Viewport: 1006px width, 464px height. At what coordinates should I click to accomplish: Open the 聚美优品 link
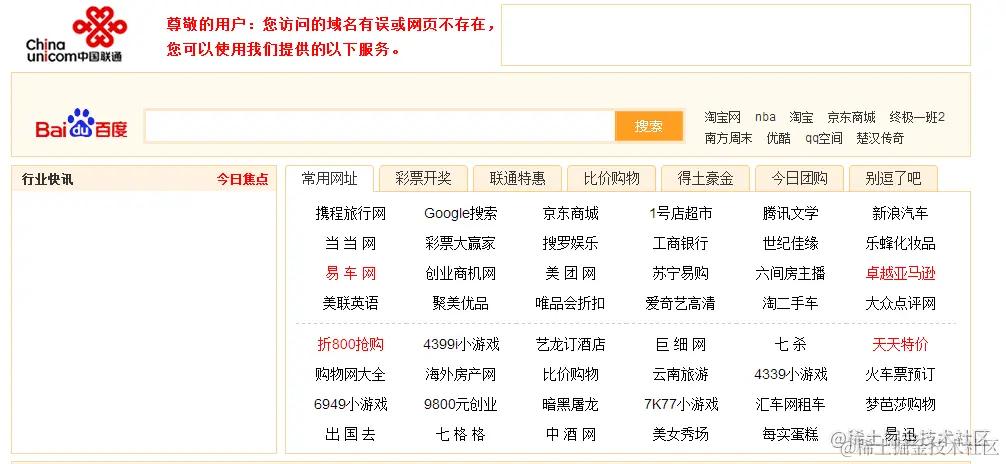461,304
